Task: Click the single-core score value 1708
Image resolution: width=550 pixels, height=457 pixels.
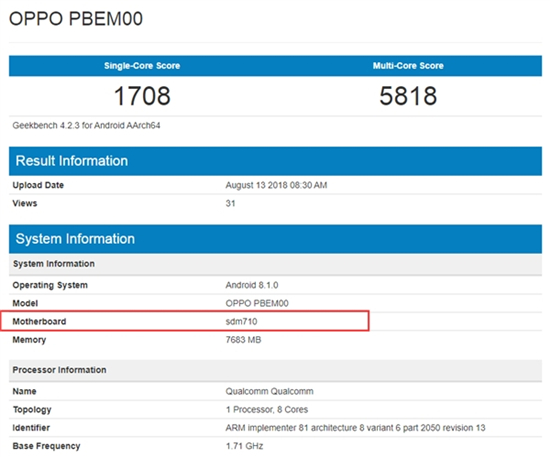Action: point(142,96)
